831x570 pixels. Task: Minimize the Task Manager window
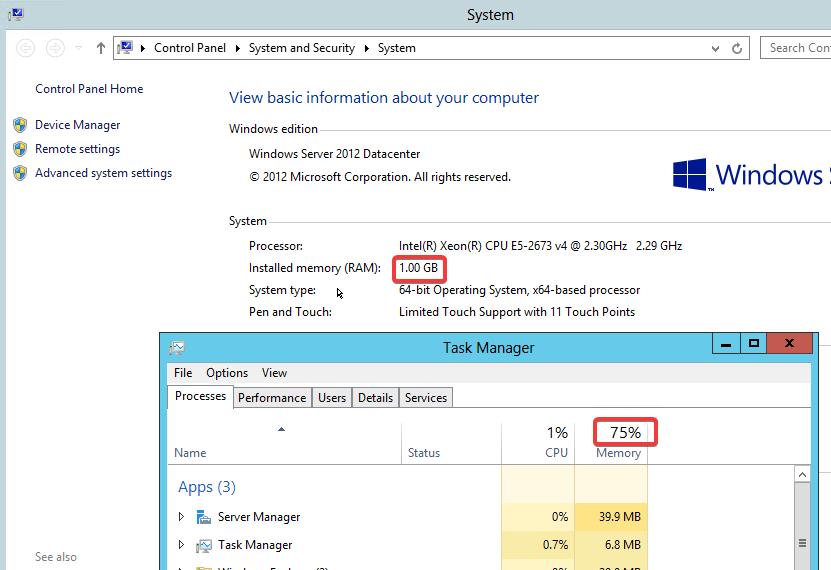click(x=726, y=344)
